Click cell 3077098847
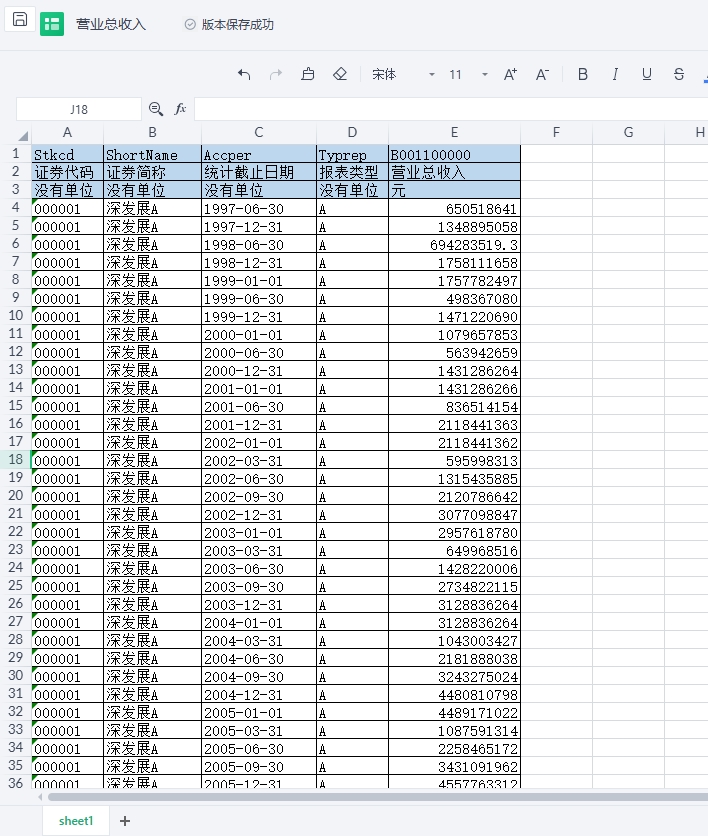The height and width of the screenshot is (836, 708). [x=454, y=515]
